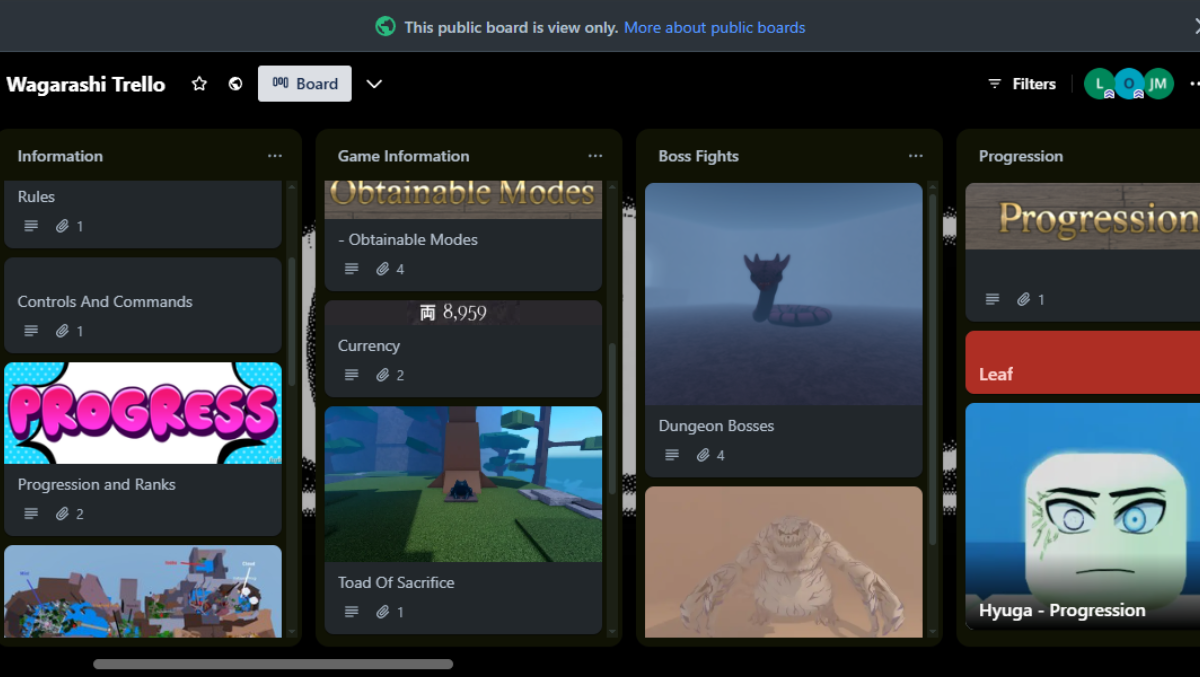Open the Progression and Ranks card

pyautogui.click(x=97, y=484)
